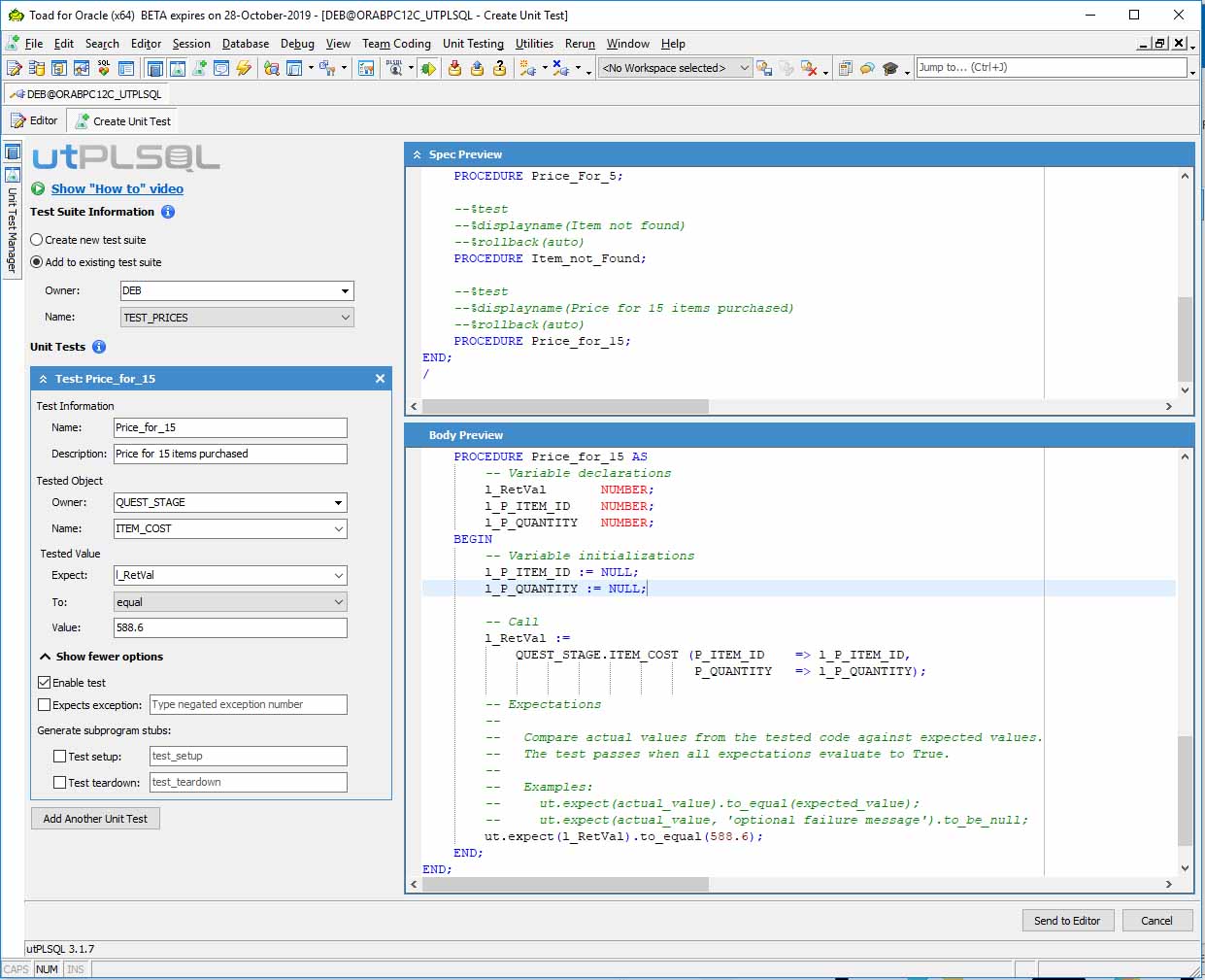The image size is (1205, 980).
Task: Click the Delete Workspace icon with red X
Action: (x=809, y=68)
